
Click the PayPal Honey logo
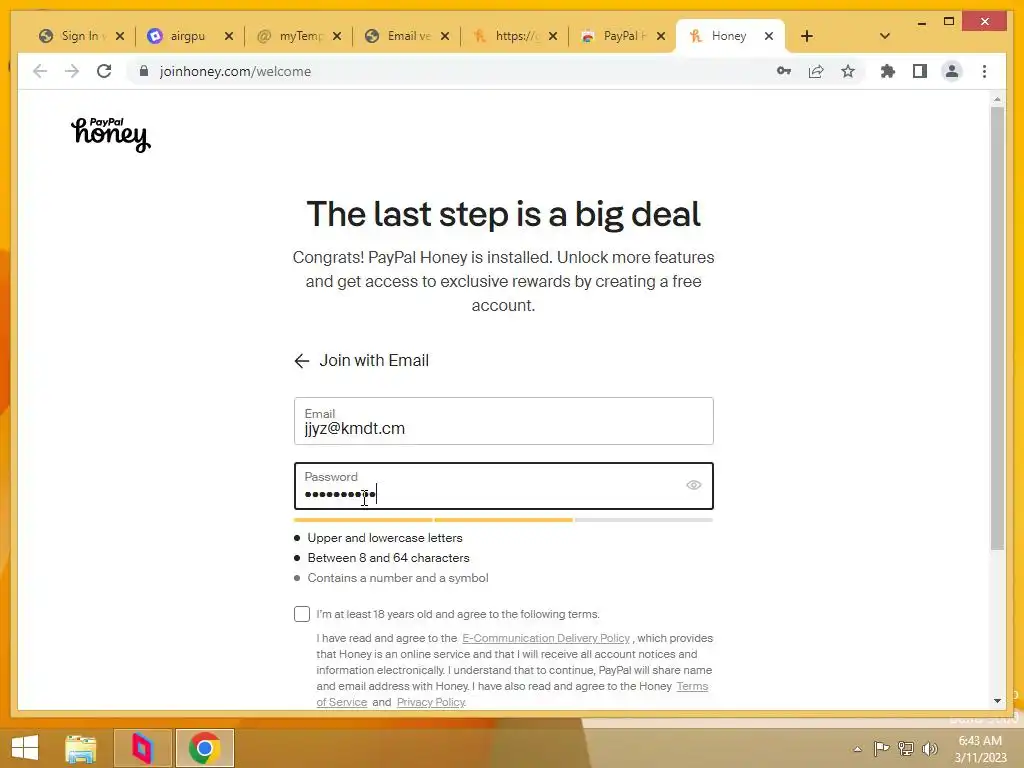111,135
